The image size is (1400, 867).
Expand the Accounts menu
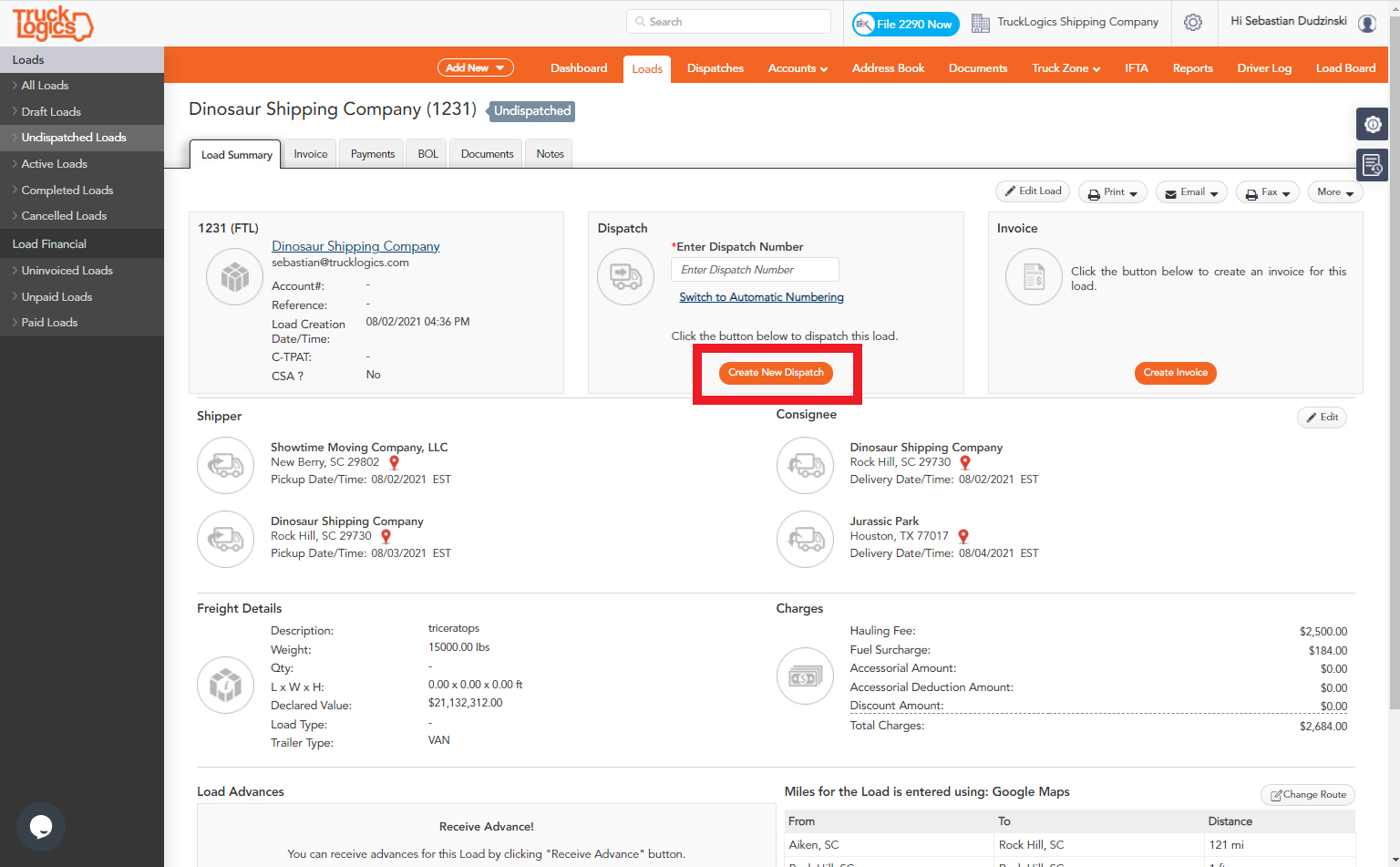click(x=798, y=68)
